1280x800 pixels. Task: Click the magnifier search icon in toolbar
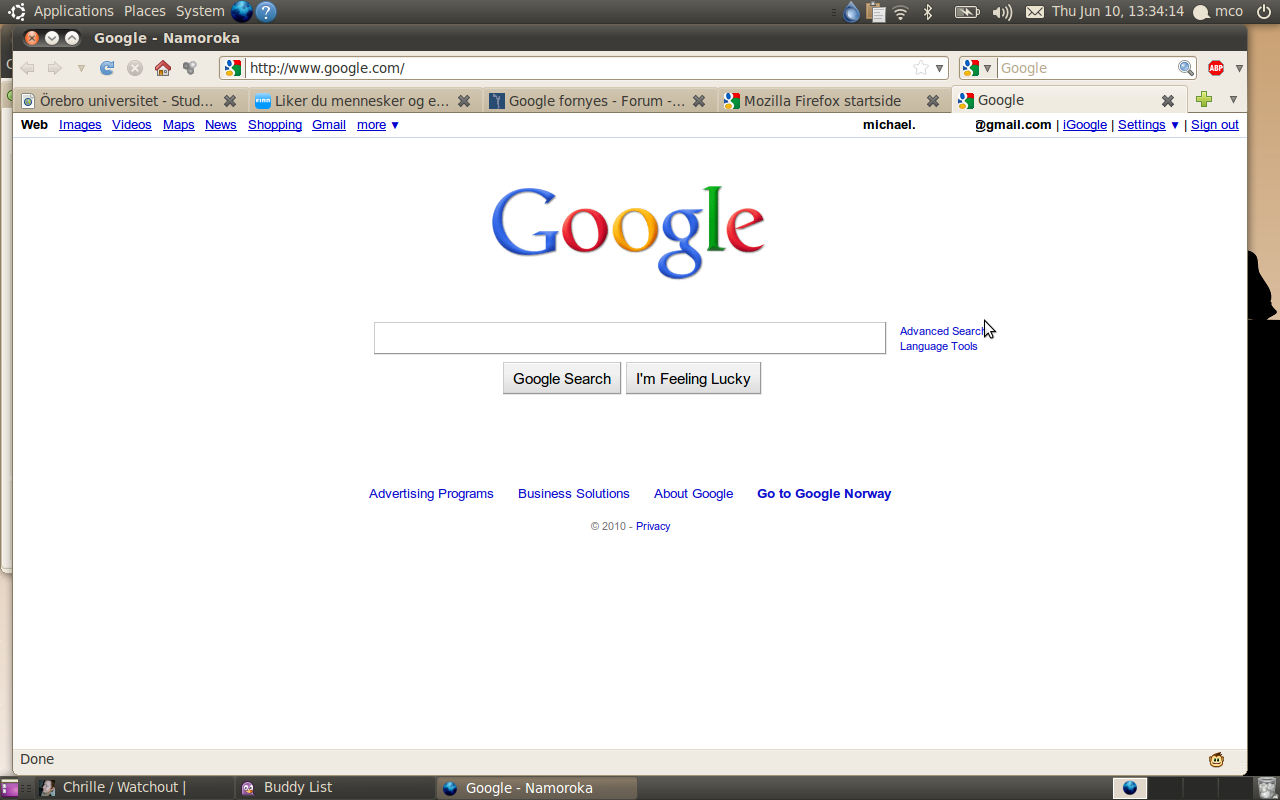coord(1186,68)
